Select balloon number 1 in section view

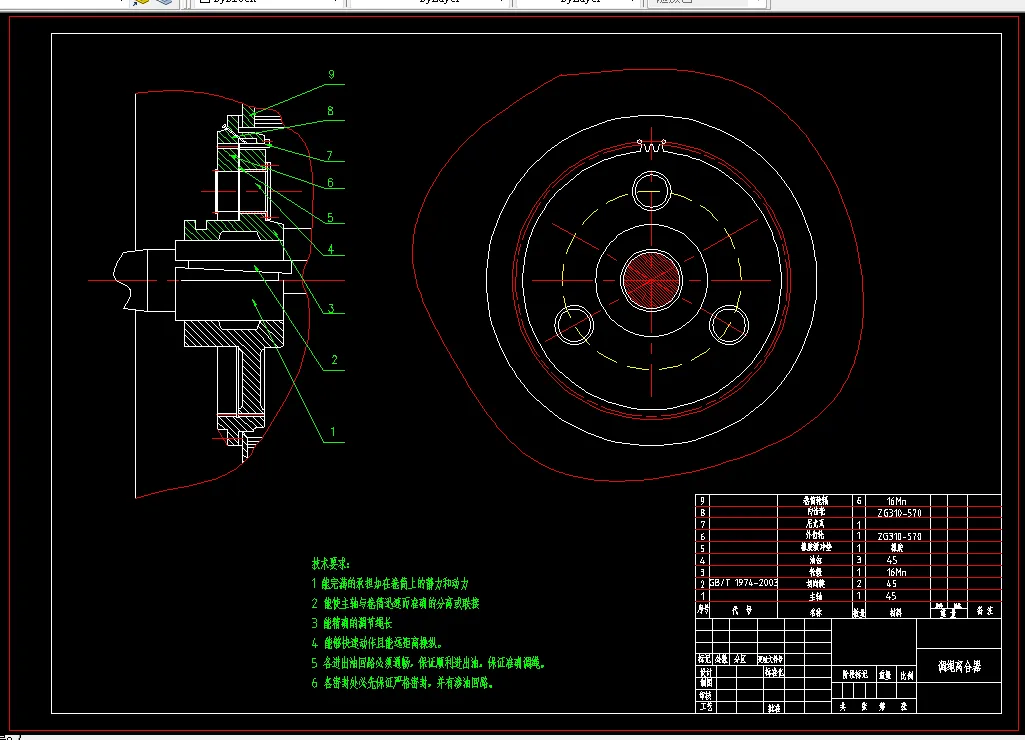tap(333, 431)
